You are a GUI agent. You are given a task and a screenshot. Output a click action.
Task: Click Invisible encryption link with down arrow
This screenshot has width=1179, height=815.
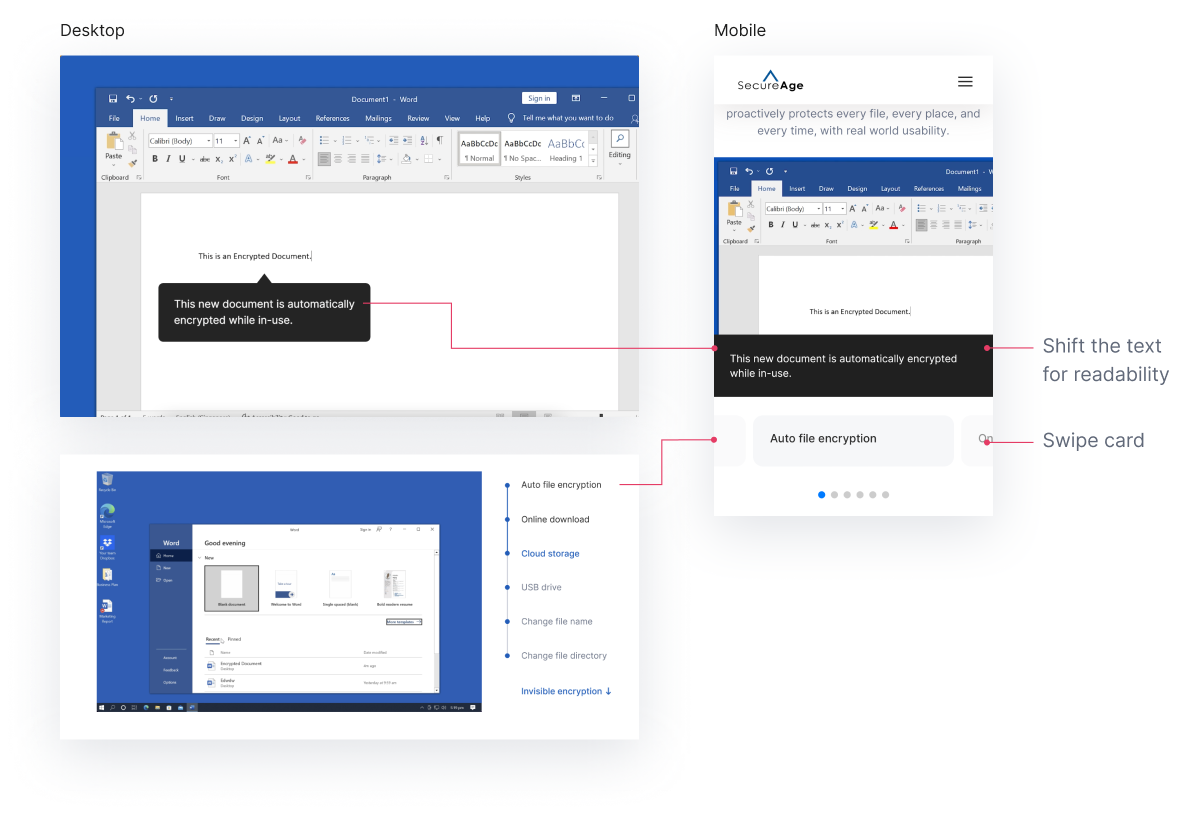(x=566, y=691)
